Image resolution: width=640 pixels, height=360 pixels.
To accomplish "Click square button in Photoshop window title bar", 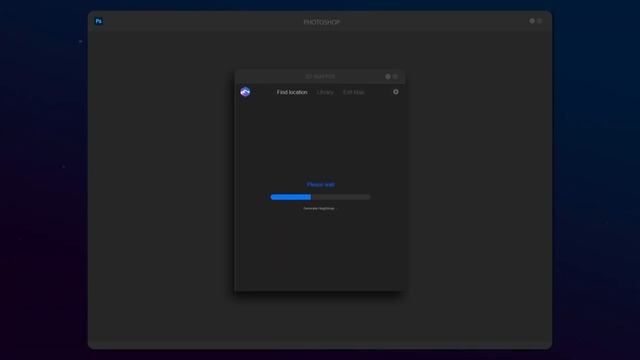I will [x=540, y=21].
